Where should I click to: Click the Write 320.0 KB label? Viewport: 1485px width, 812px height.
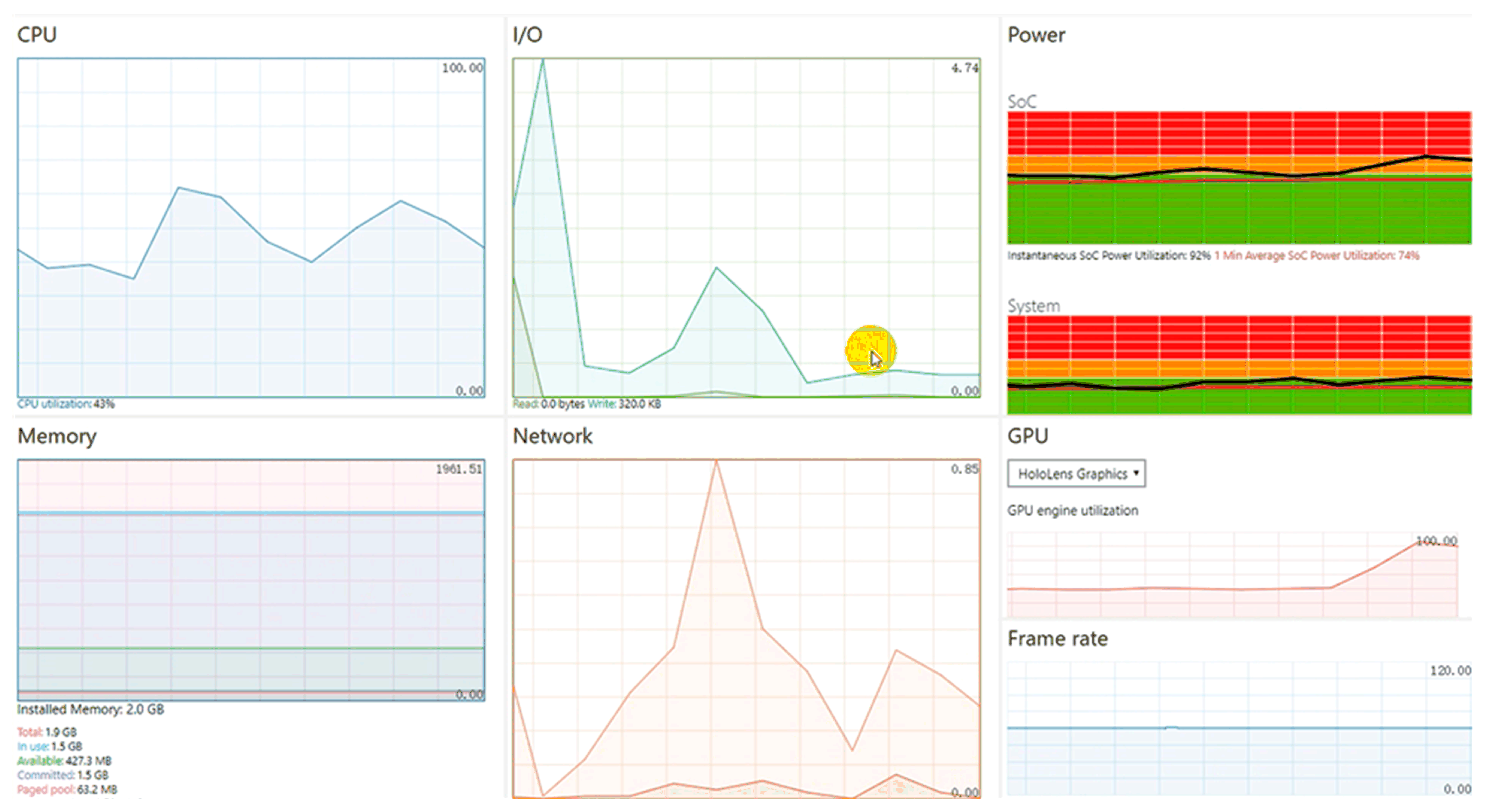tap(624, 404)
